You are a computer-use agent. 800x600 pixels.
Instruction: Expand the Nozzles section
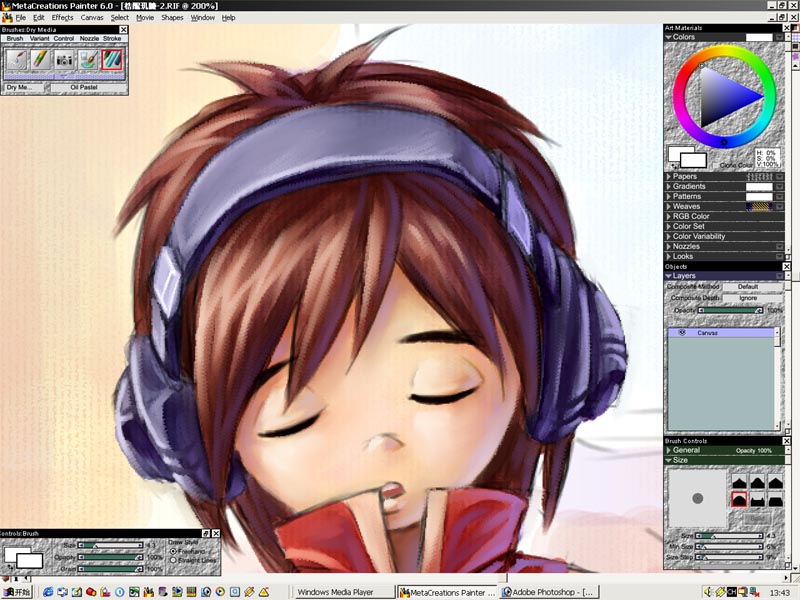669,246
